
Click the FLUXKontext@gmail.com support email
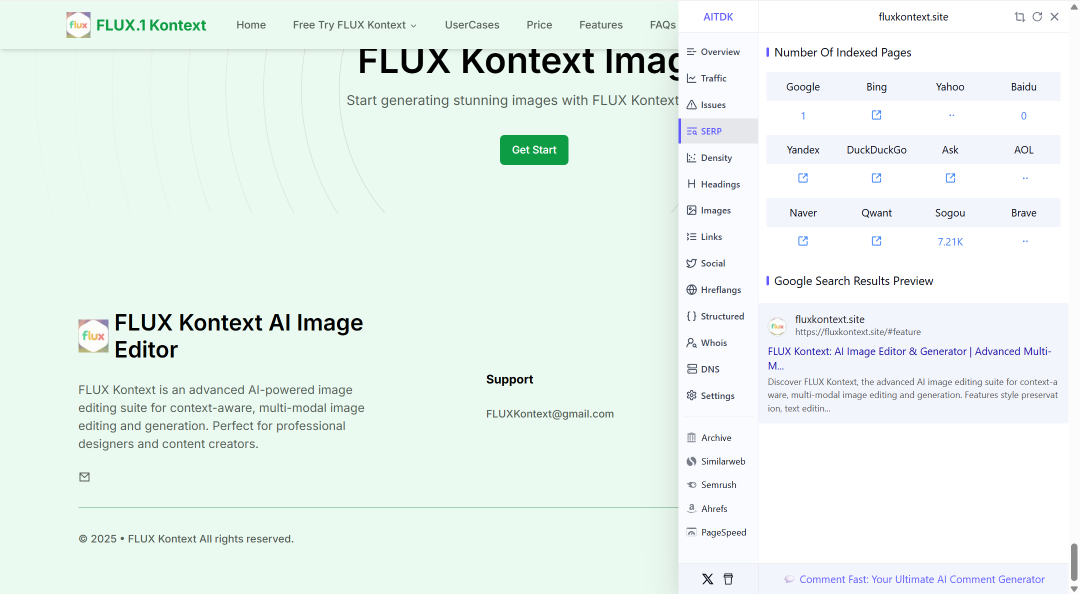coord(550,414)
